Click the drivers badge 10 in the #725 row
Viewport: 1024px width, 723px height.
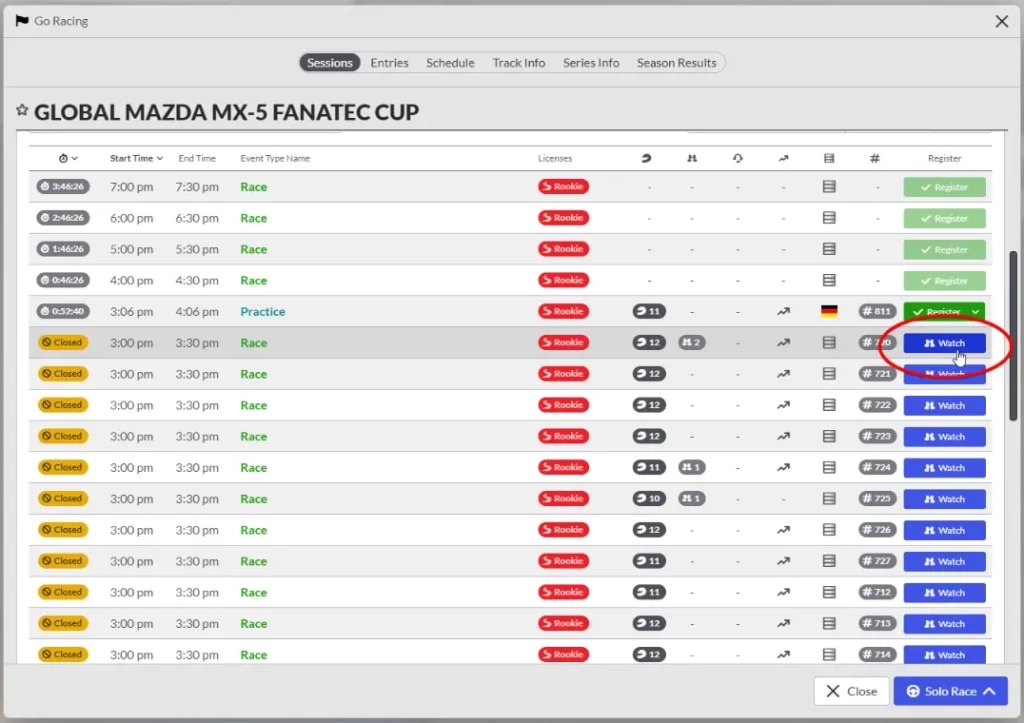pos(649,499)
